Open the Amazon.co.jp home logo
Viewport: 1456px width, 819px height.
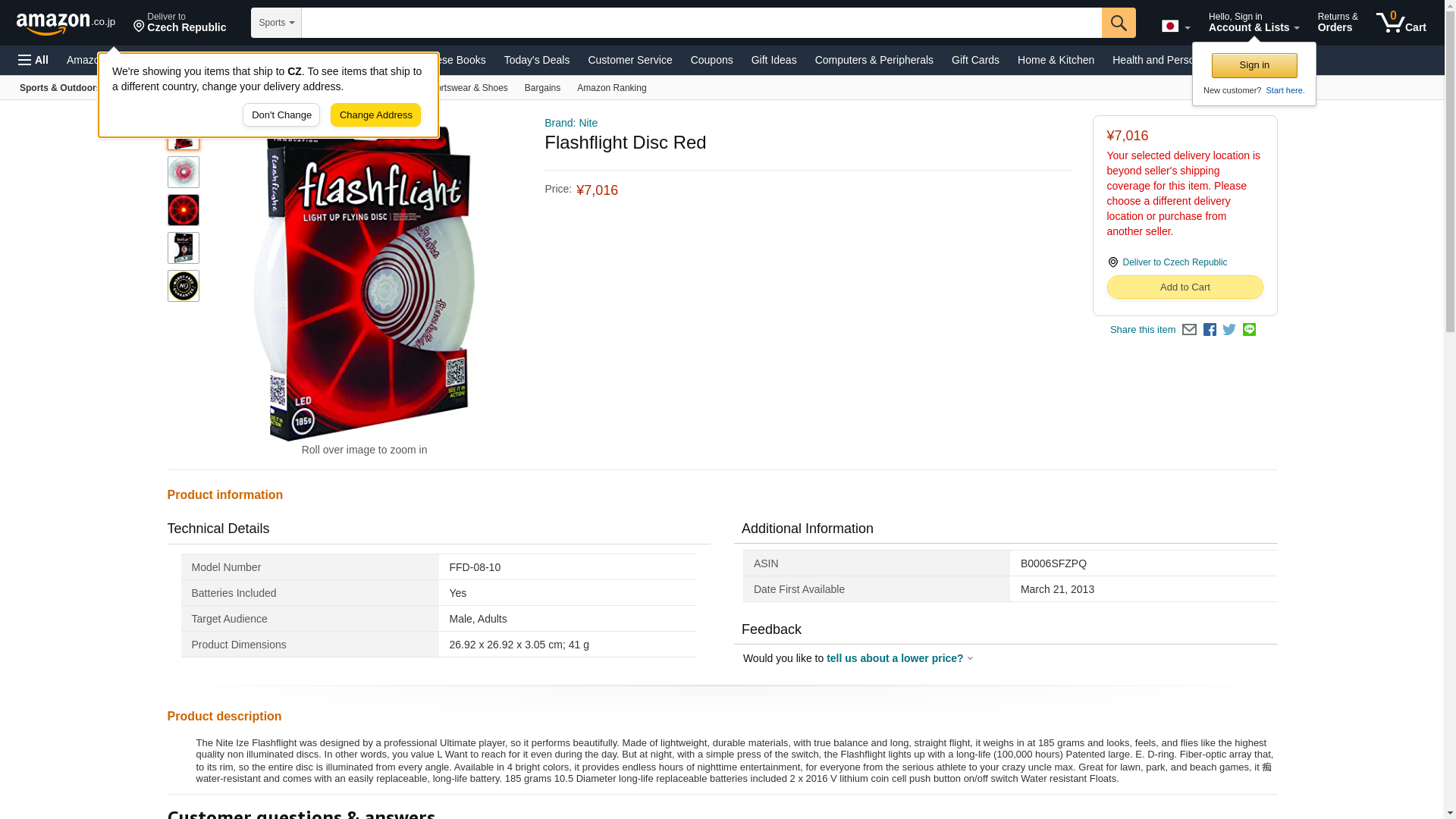coord(66,24)
